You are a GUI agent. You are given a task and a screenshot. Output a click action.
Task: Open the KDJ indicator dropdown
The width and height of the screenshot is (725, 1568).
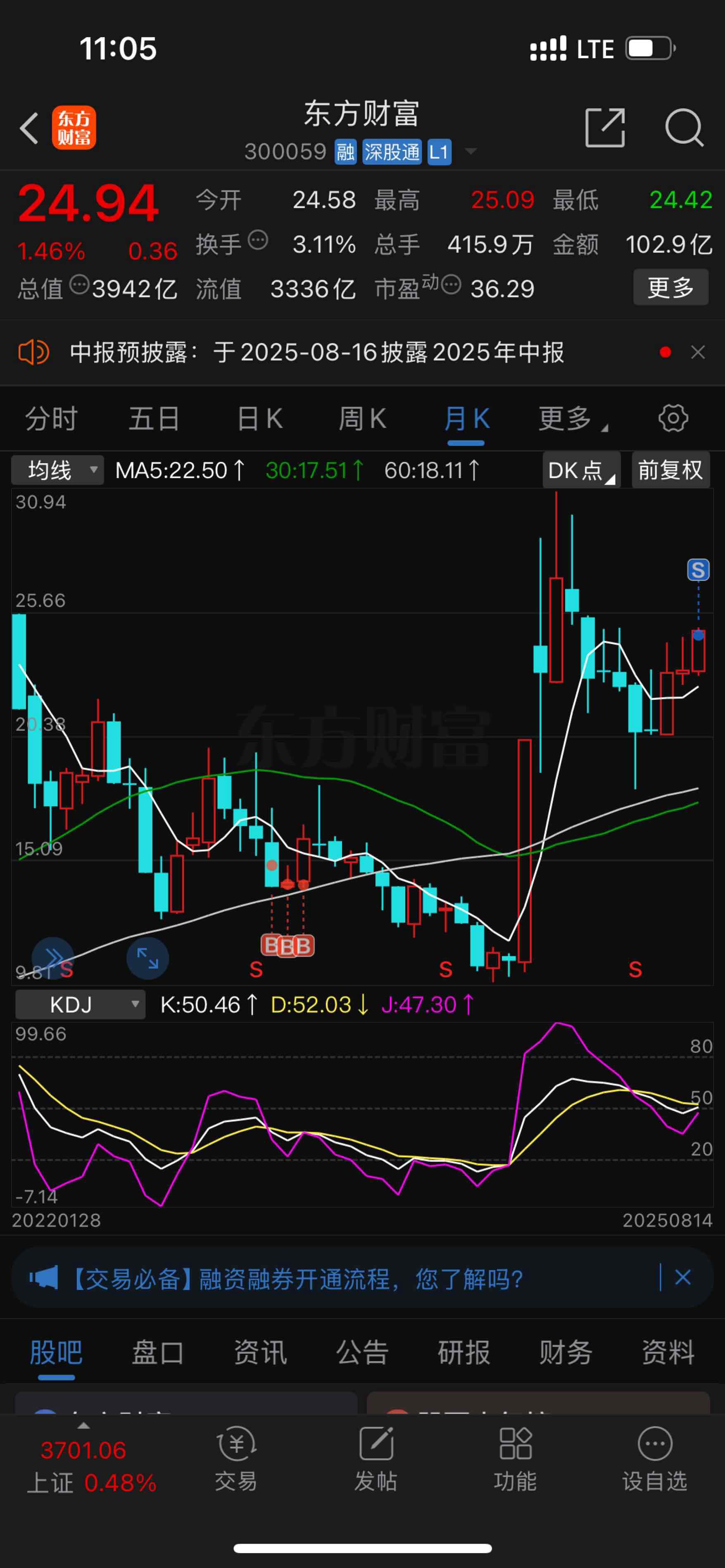pyautogui.click(x=81, y=1004)
